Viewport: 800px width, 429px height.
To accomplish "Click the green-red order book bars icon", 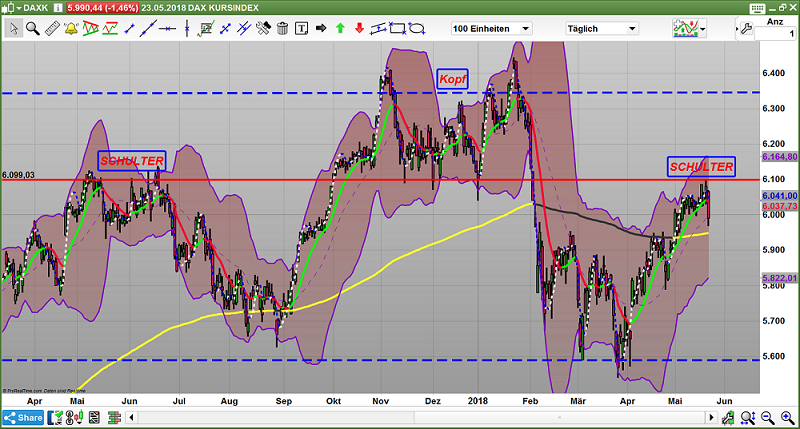I will [114, 418].
